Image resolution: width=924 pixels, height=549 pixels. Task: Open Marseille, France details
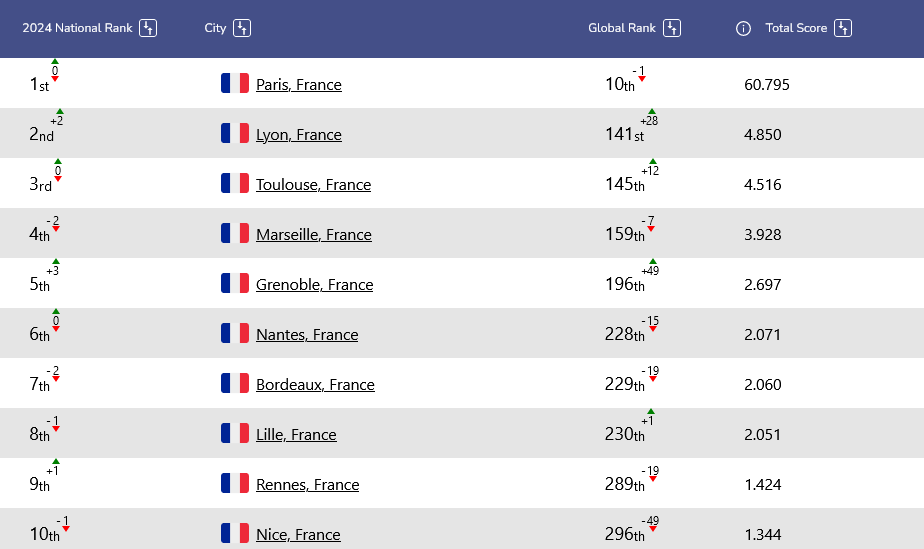coord(314,235)
